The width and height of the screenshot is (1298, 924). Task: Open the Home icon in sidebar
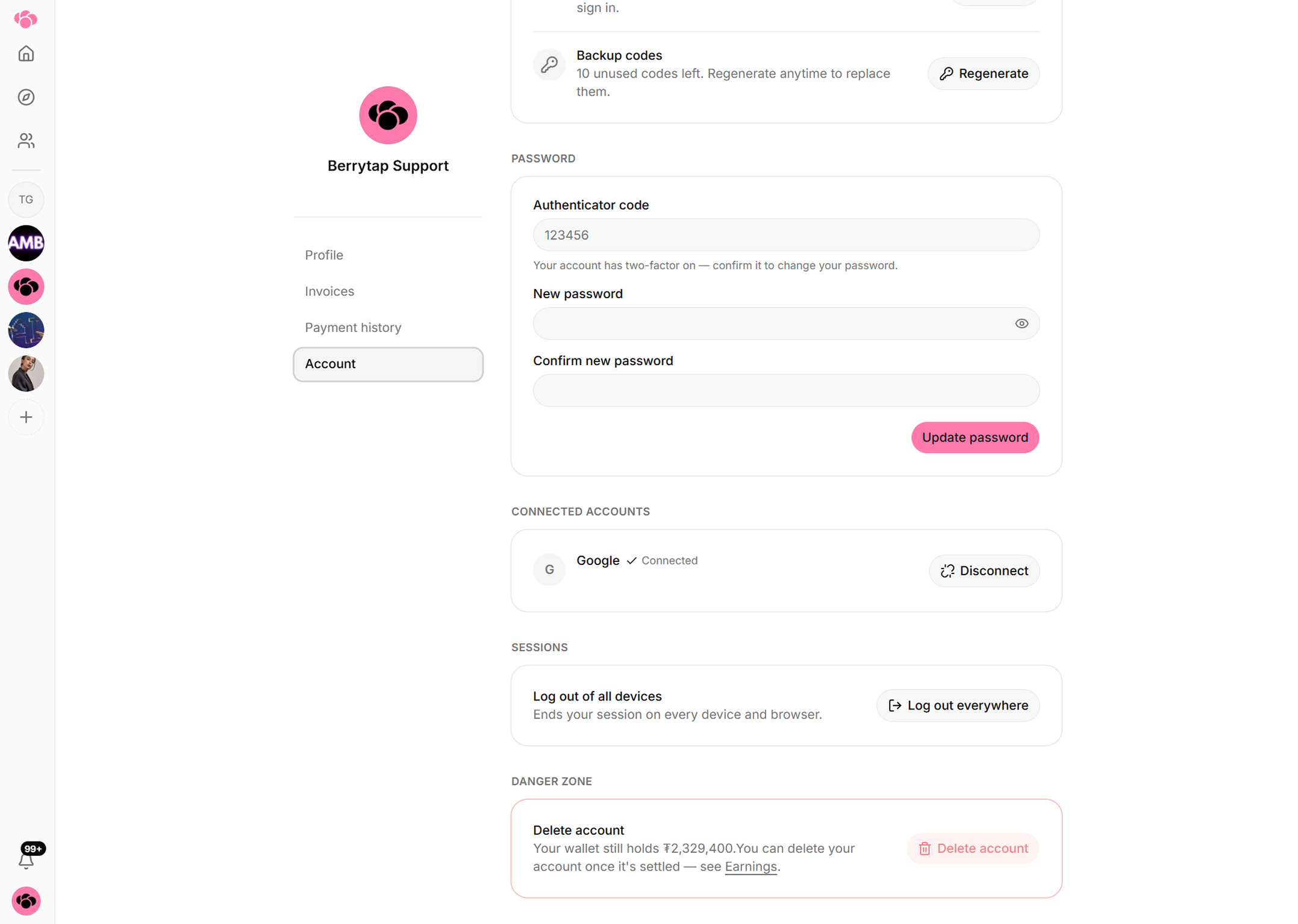(26, 54)
